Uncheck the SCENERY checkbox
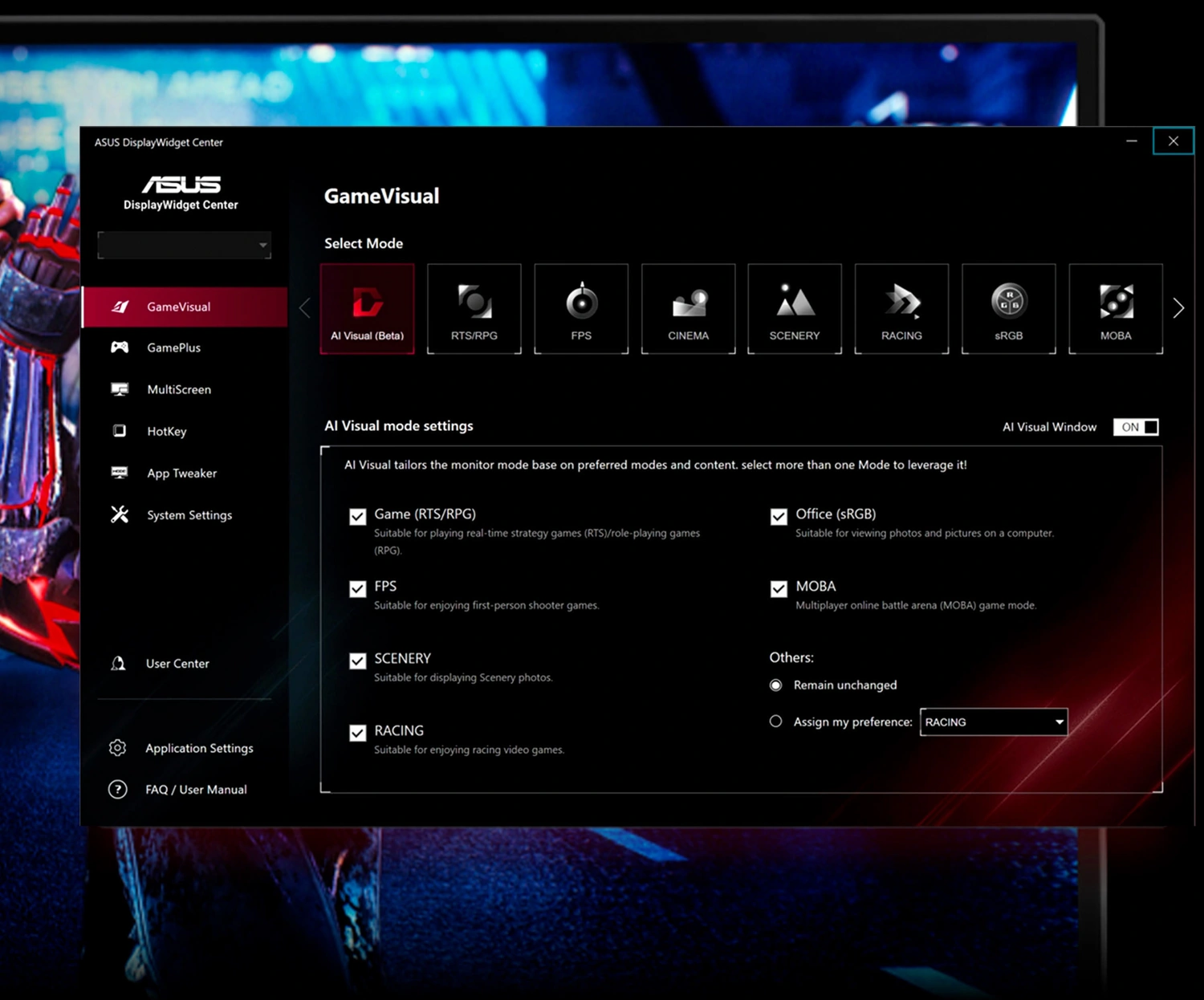This screenshot has height=1000, width=1204. (x=358, y=661)
